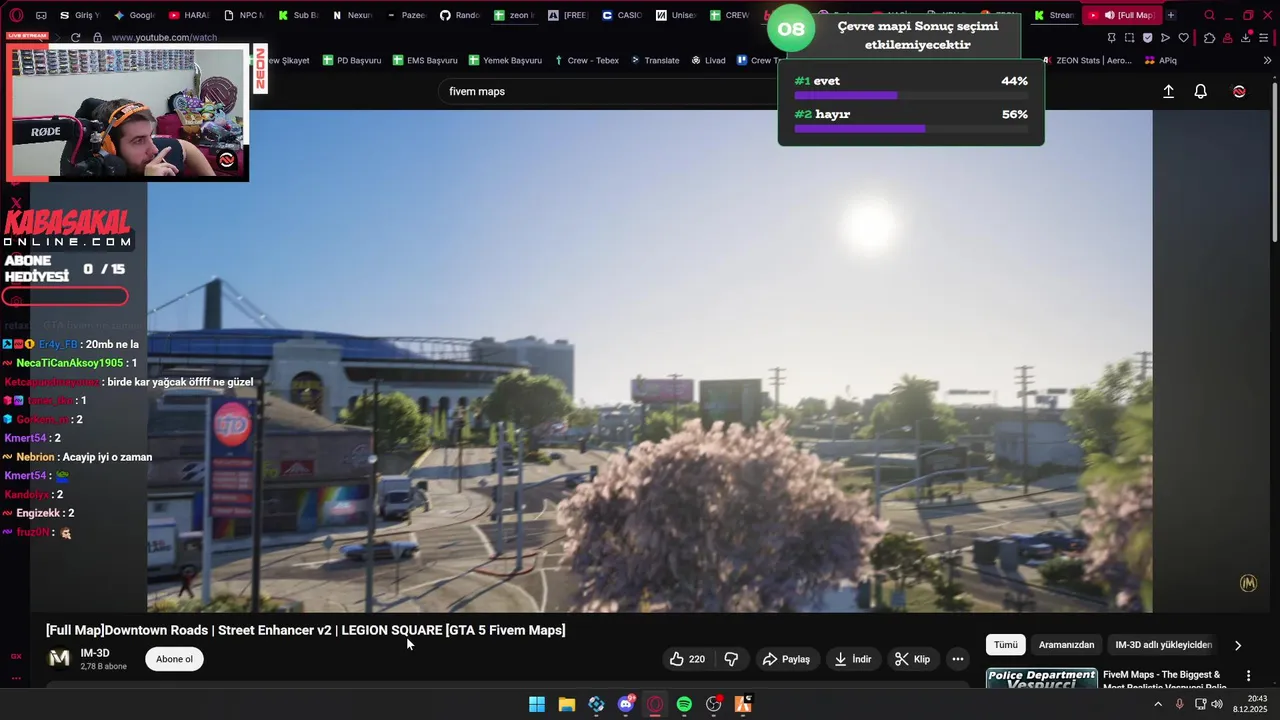
Task: Open the Crew - Tebex bookmark
Action: tap(586, 60)
